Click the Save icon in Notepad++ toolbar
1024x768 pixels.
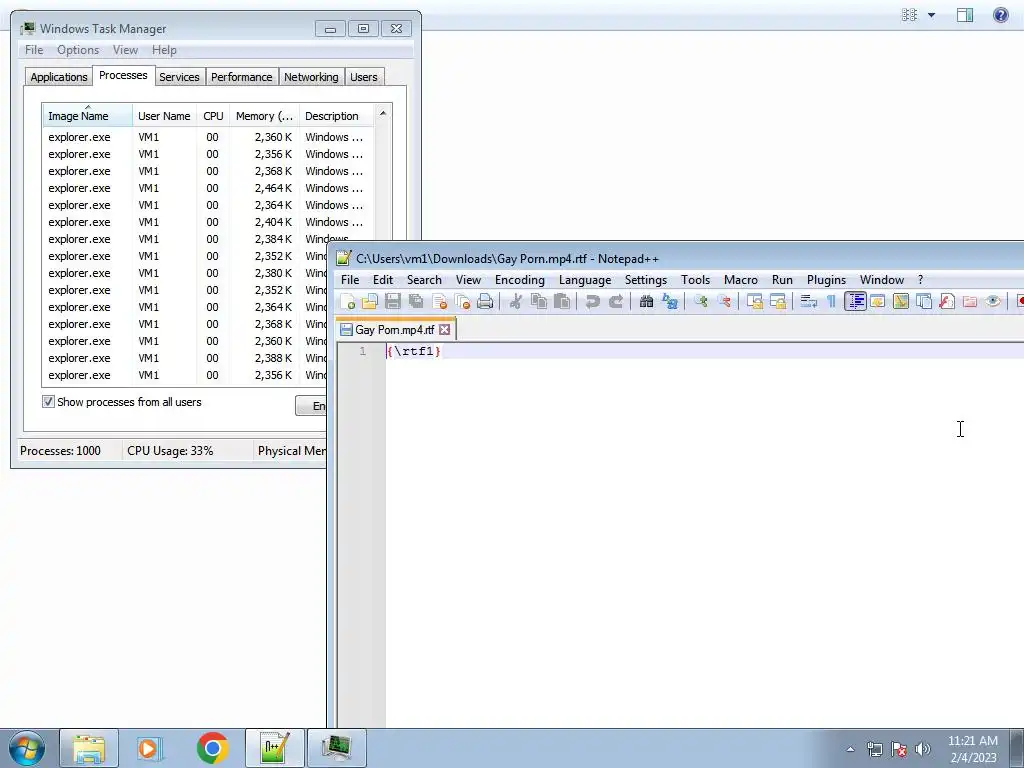(392, 301)
